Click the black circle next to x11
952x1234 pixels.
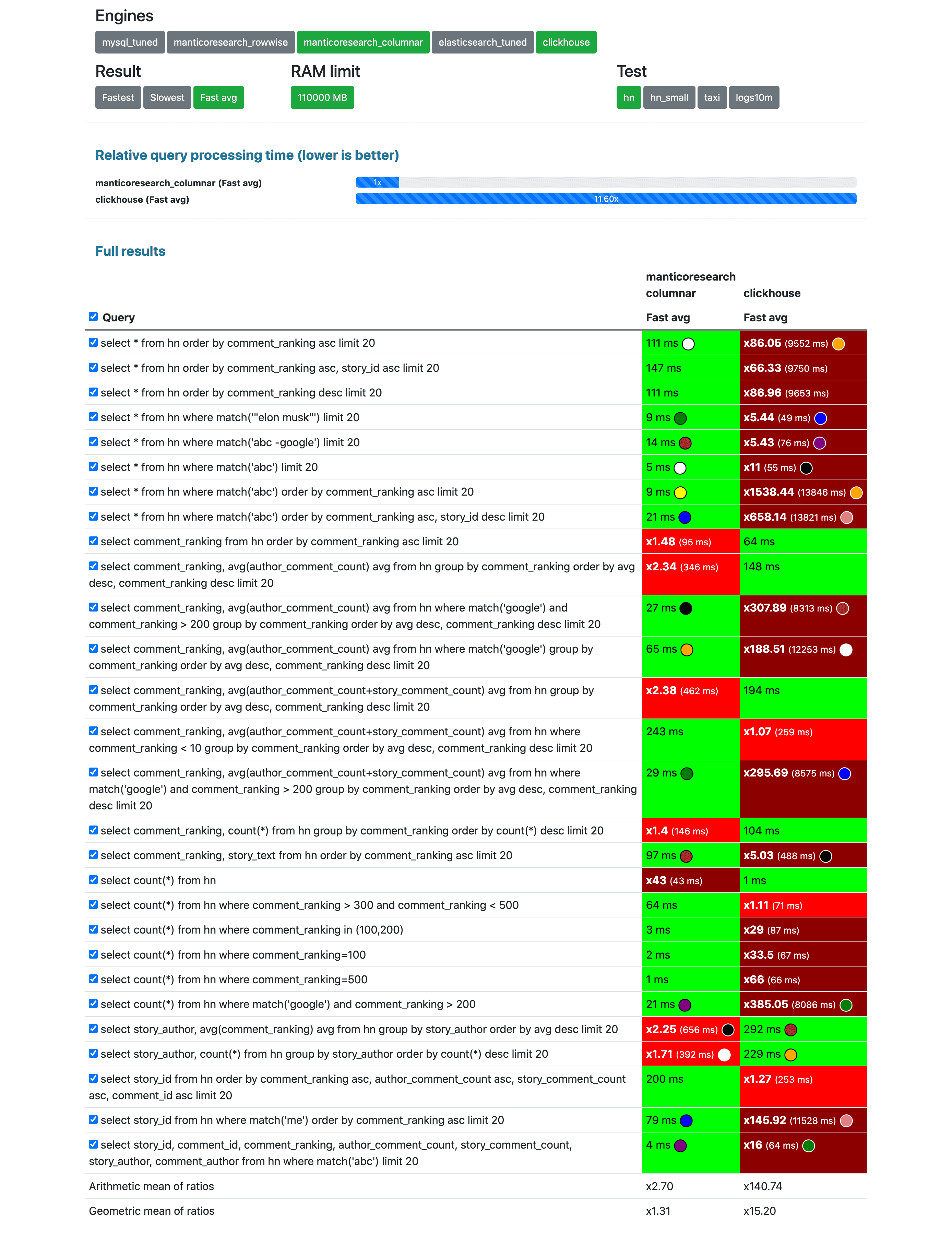806,468
